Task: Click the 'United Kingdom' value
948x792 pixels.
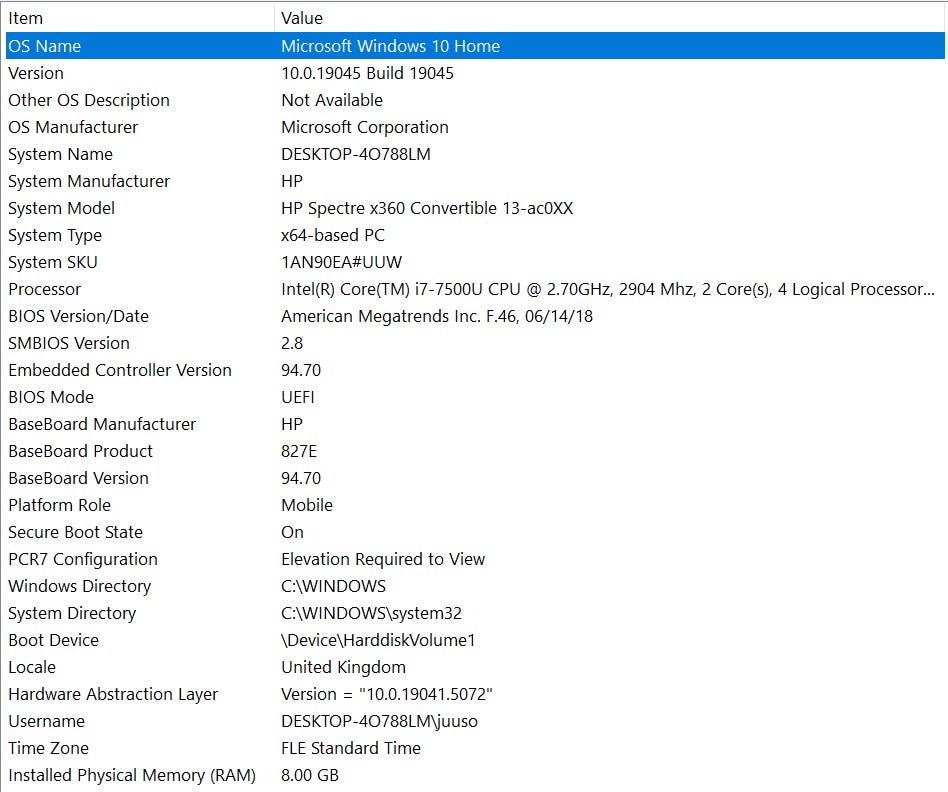Action: 343,667
